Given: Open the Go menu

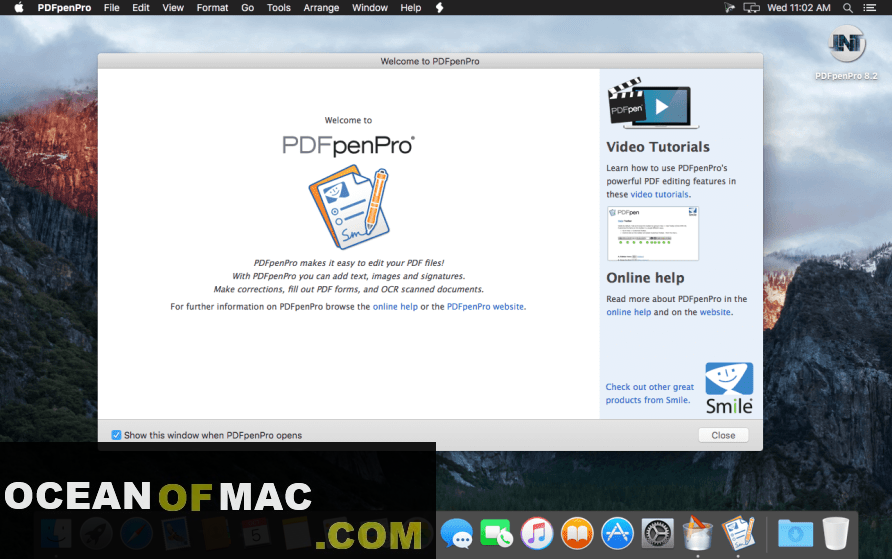Looking at the screenshot, I should [247, 7].
